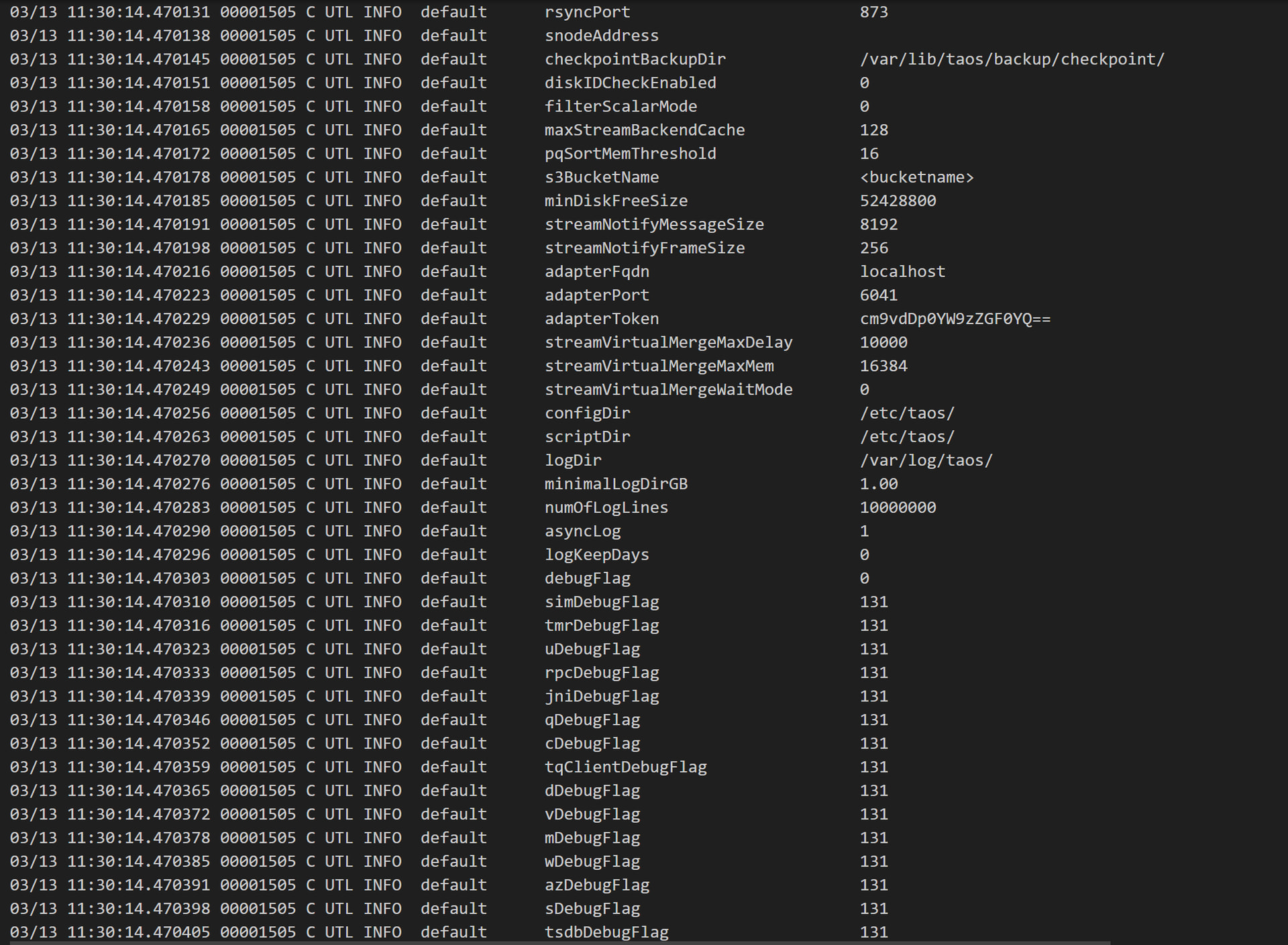Screen dimensions: 1288x945
Task: Click the checkpointBackupDir path value
Action: coord(1012,59)
